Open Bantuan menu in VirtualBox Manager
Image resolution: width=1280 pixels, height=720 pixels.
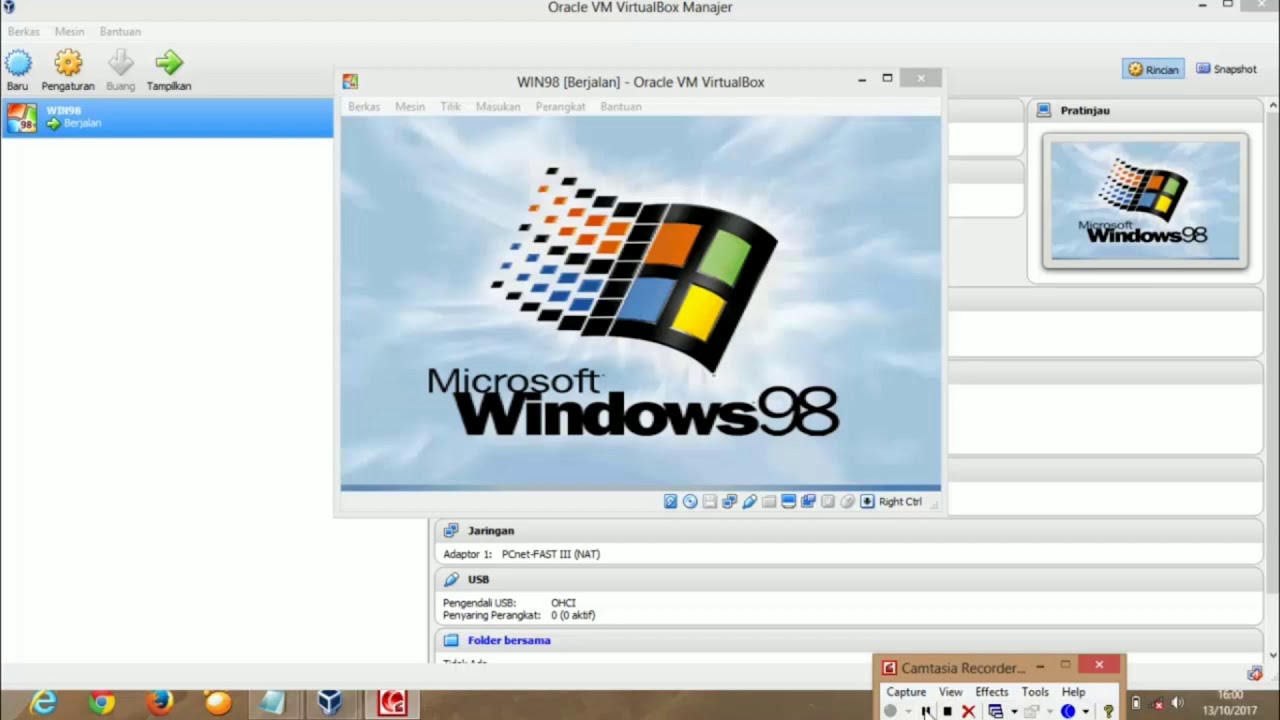pos(120,32)
